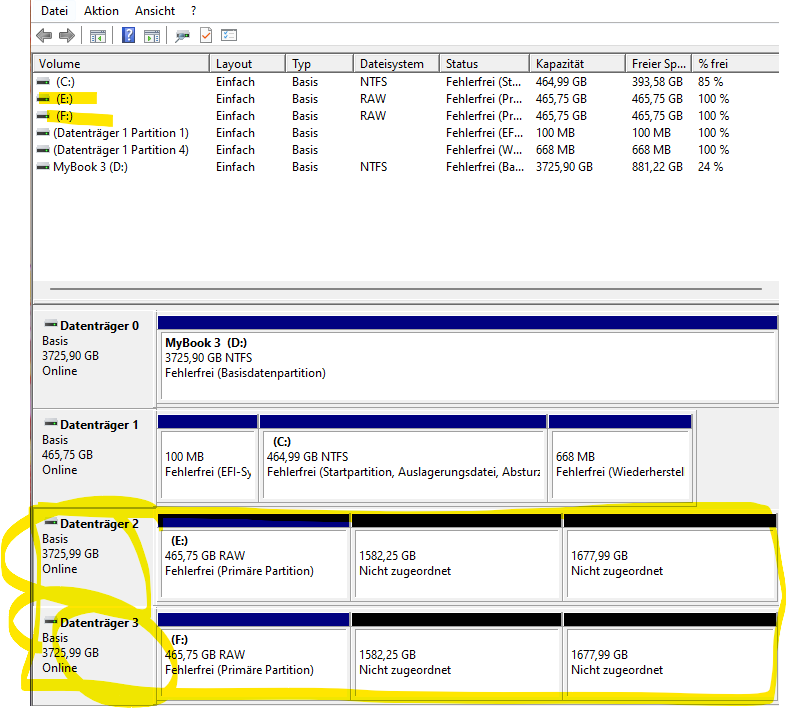Click disk icon beside Datenträger 1 label

click(51, 422)
